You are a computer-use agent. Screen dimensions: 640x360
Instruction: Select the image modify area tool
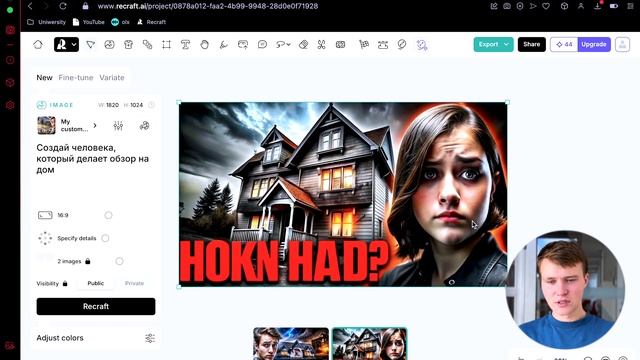tap(243, 44)
